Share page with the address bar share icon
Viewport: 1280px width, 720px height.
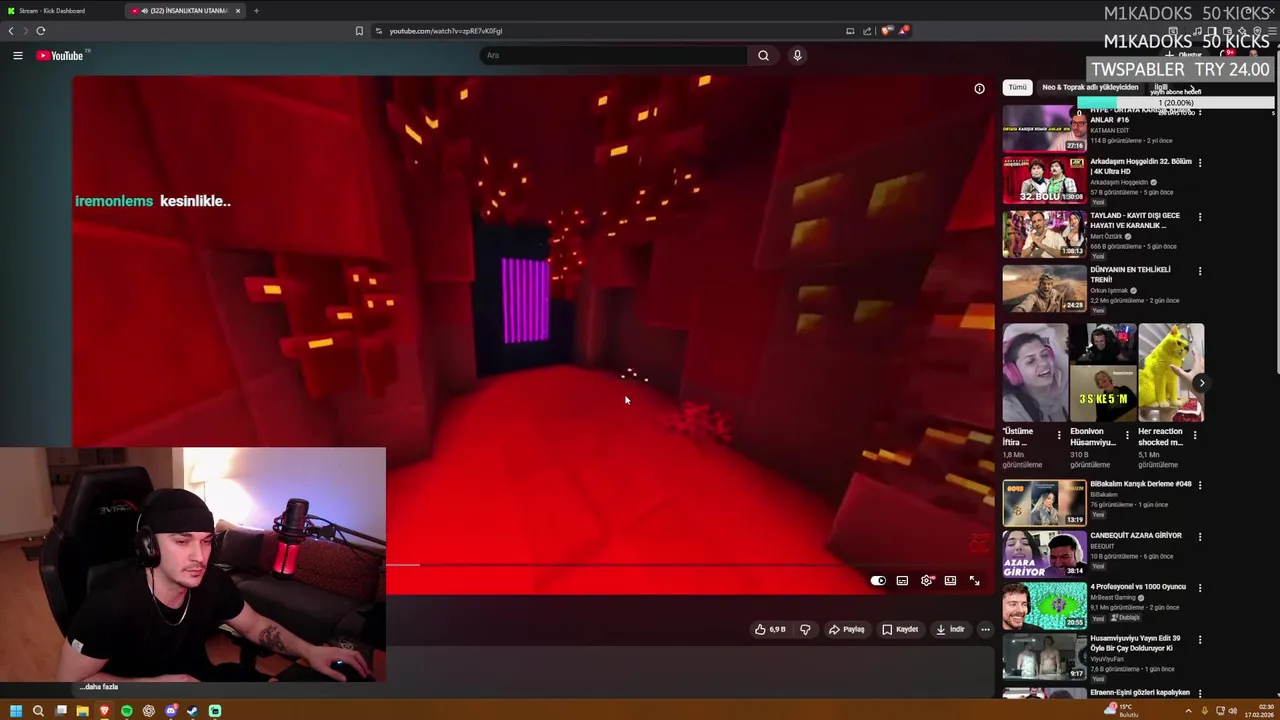867,31
